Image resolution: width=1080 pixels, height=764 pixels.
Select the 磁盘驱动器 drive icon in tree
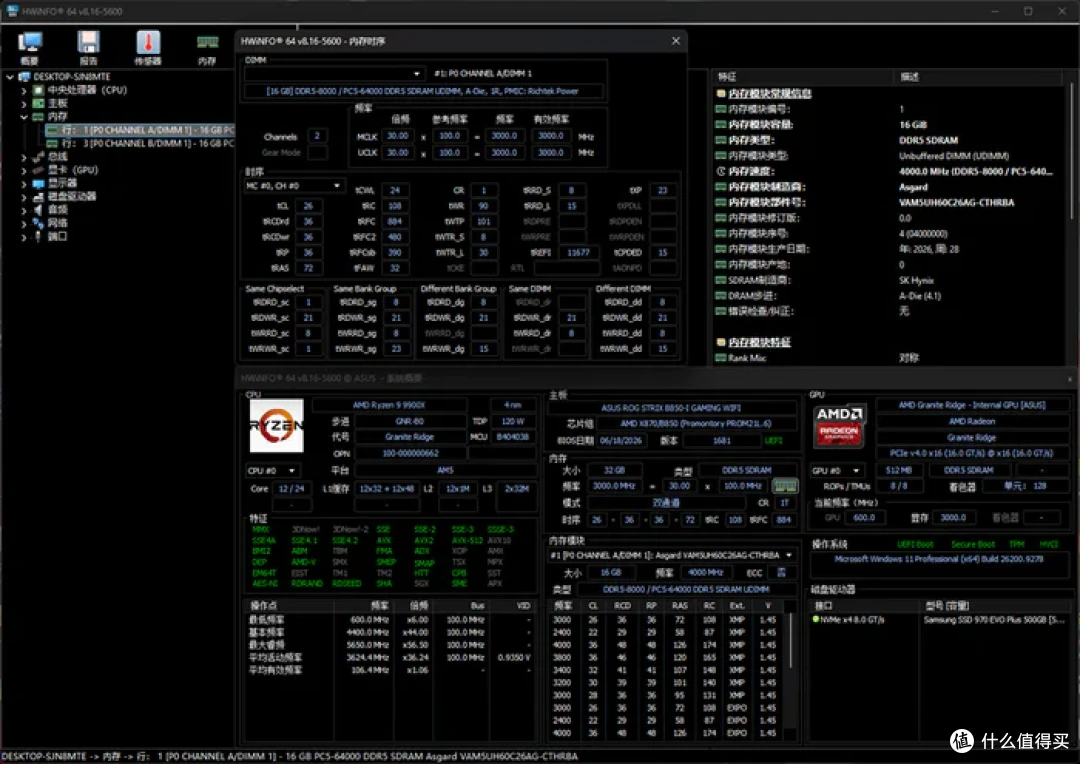click(x=39, y=196)
